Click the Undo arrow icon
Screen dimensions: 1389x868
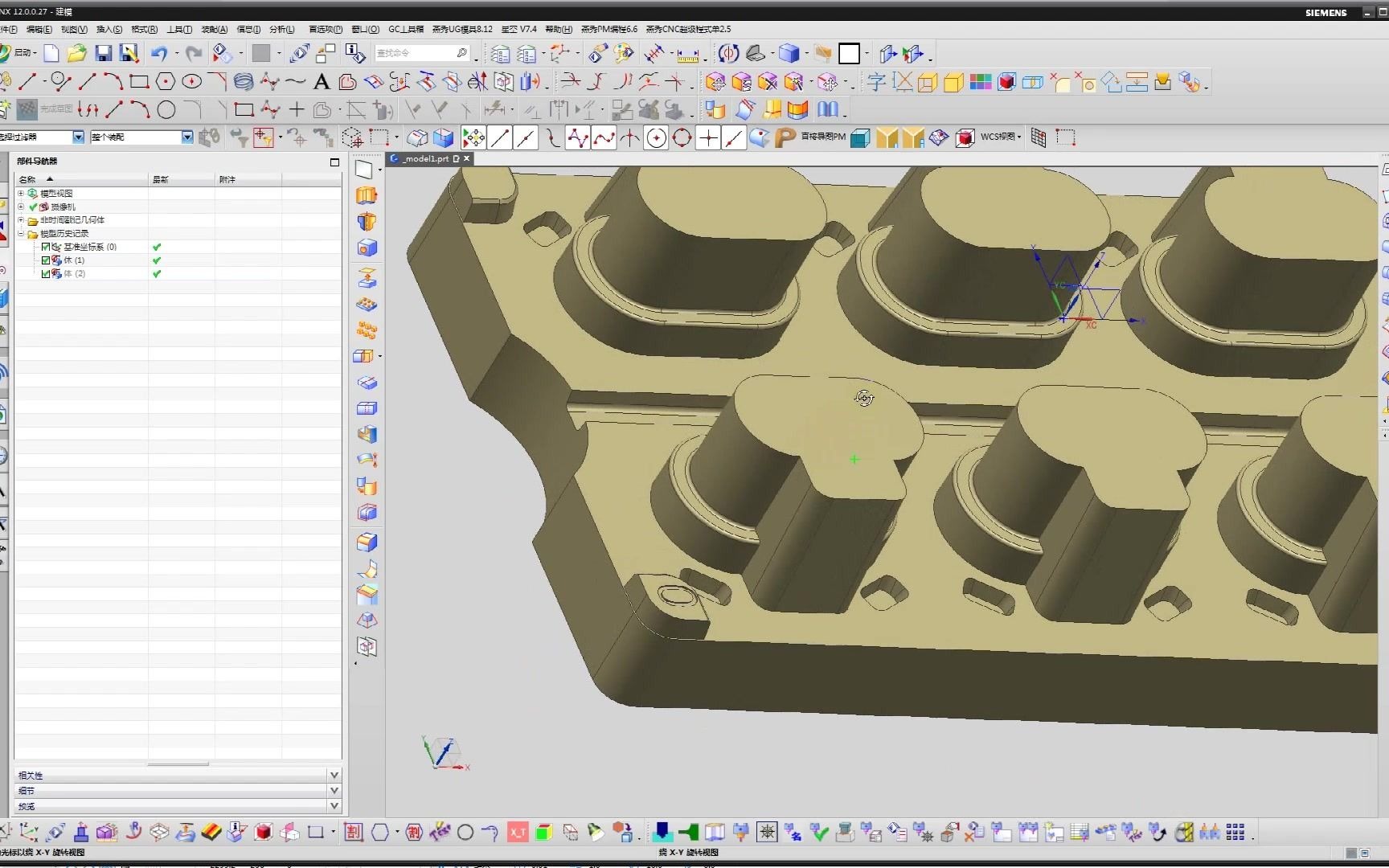point(159,54)
